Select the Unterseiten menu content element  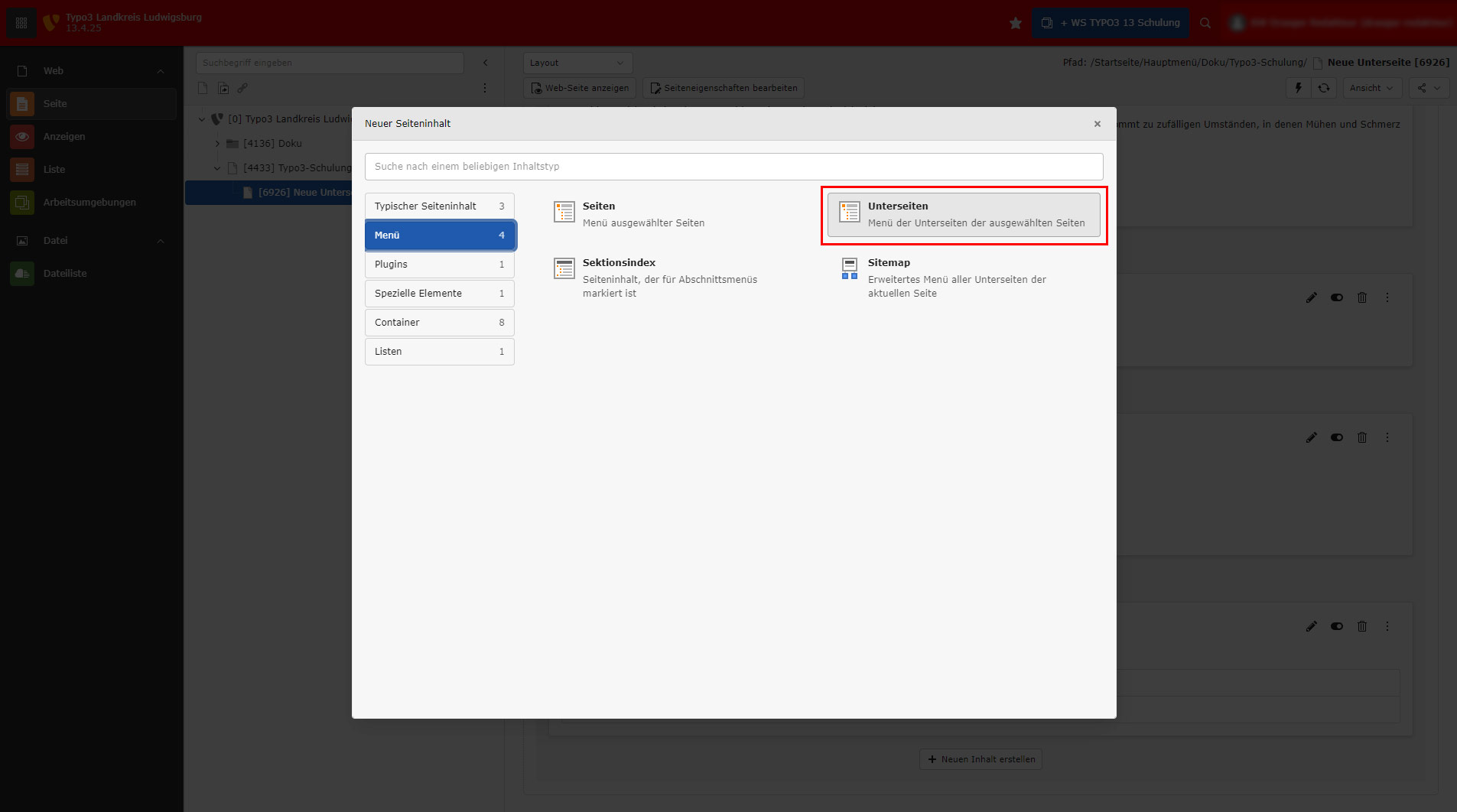click(963, 215)
